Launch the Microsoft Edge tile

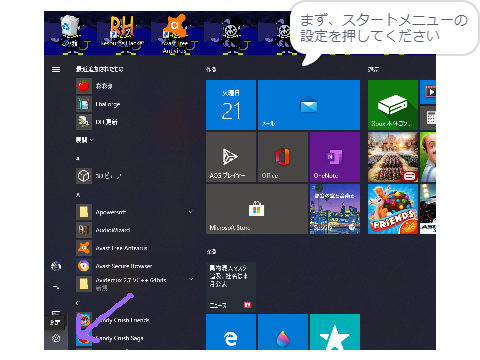pos(231,332)
